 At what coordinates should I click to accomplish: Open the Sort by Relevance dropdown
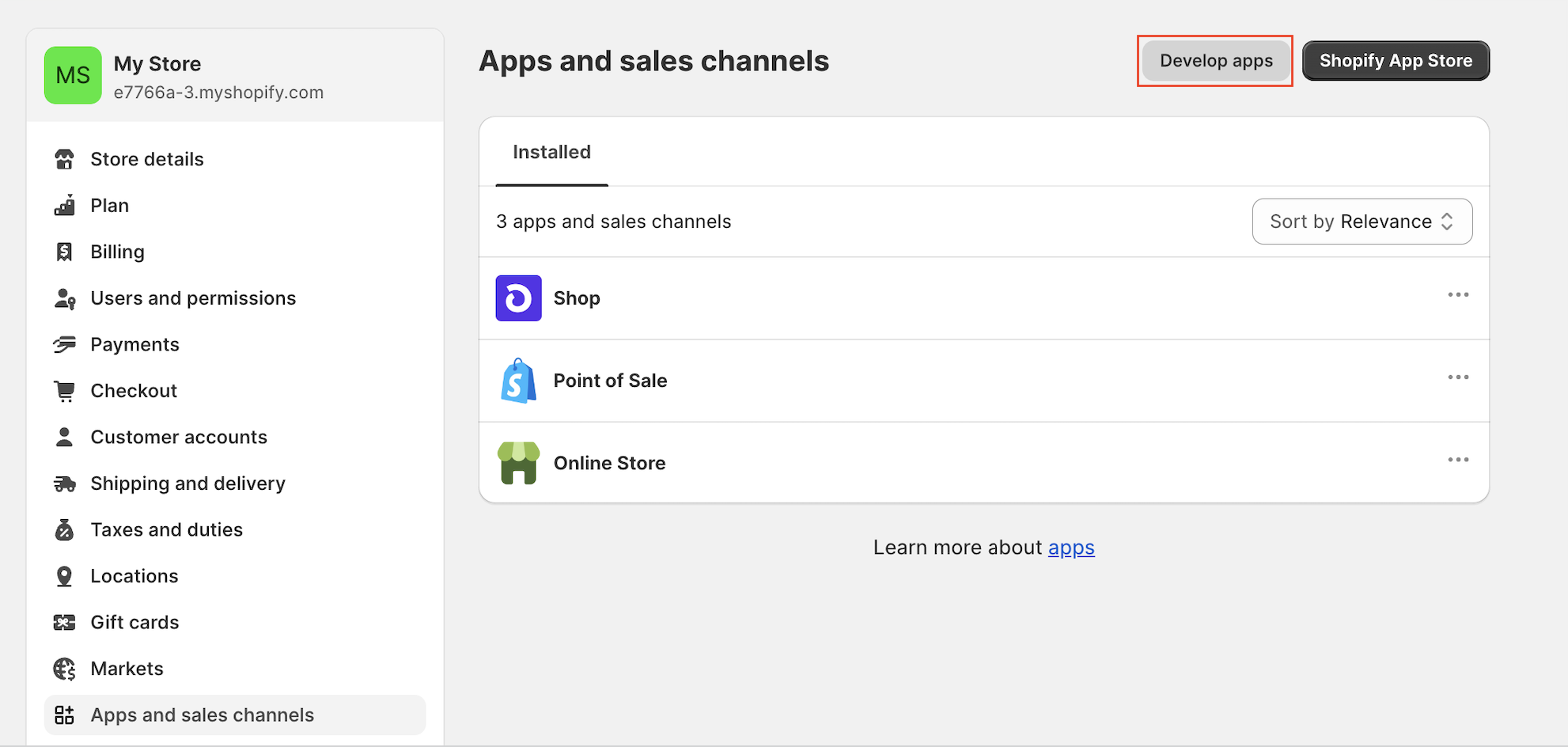(1362, 222)
